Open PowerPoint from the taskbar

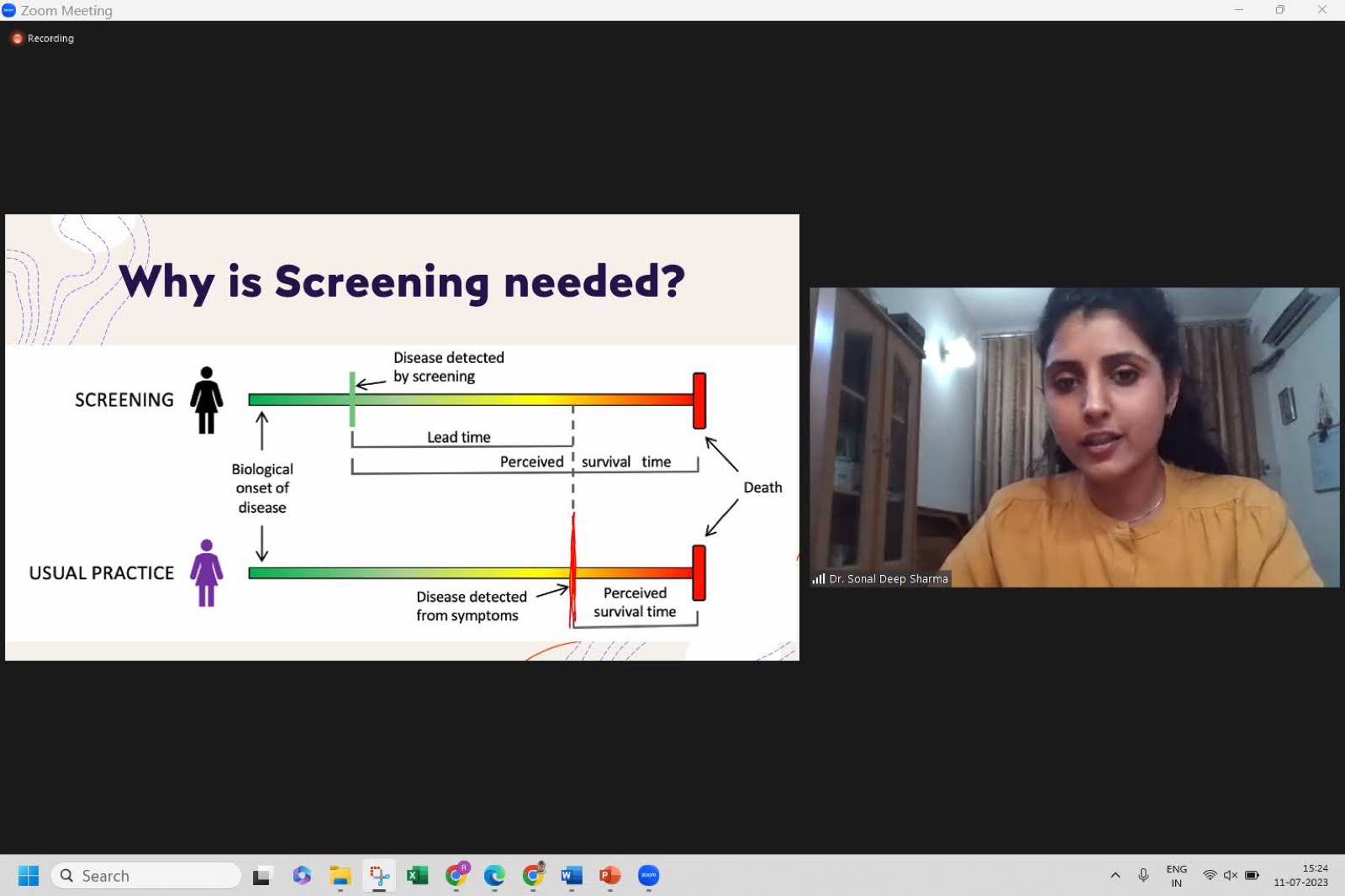pyautogui.click(x=608, y=876)
